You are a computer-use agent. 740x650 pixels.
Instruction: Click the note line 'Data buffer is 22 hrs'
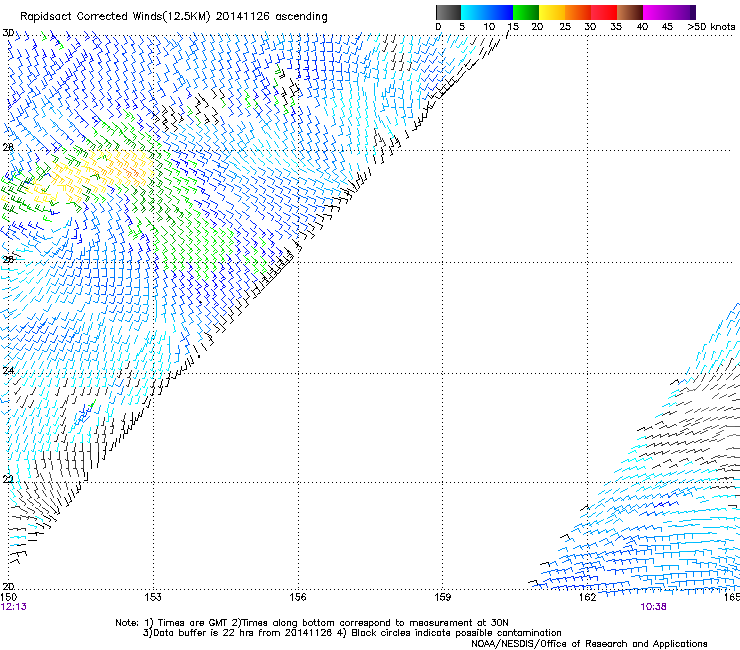point(204,633)
